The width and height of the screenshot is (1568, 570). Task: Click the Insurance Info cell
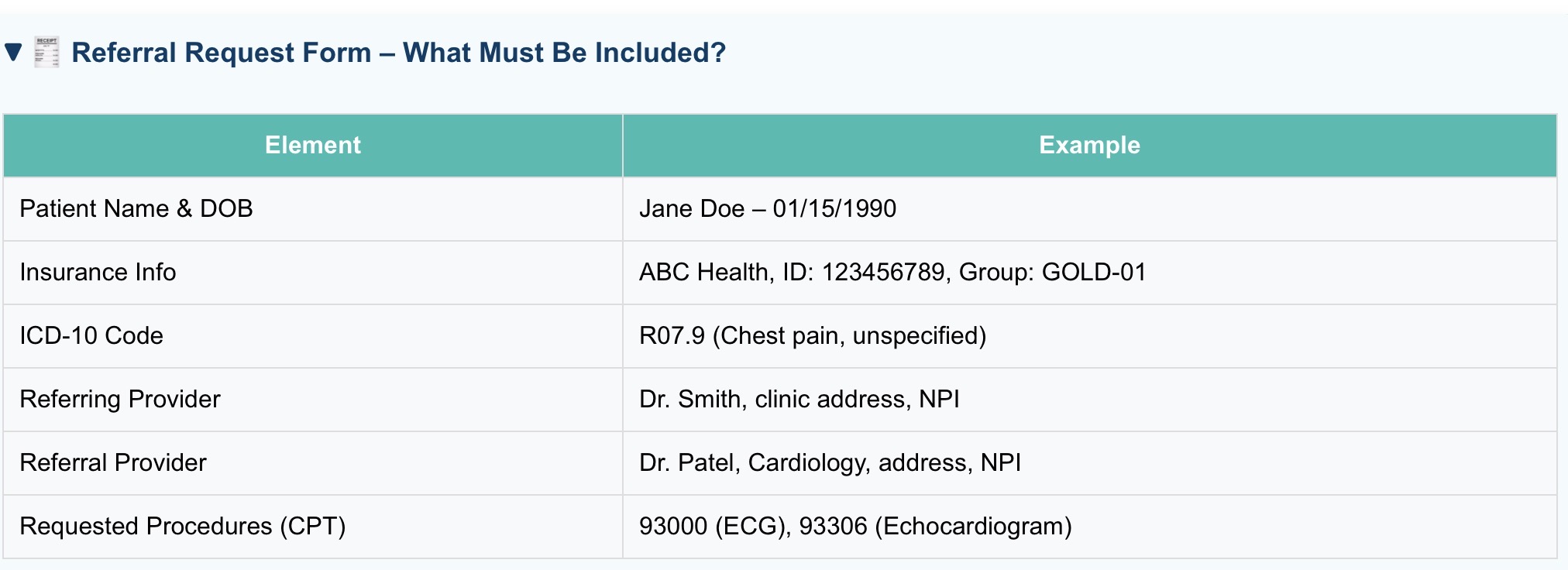pyautogui.click(x=313, y=273)
